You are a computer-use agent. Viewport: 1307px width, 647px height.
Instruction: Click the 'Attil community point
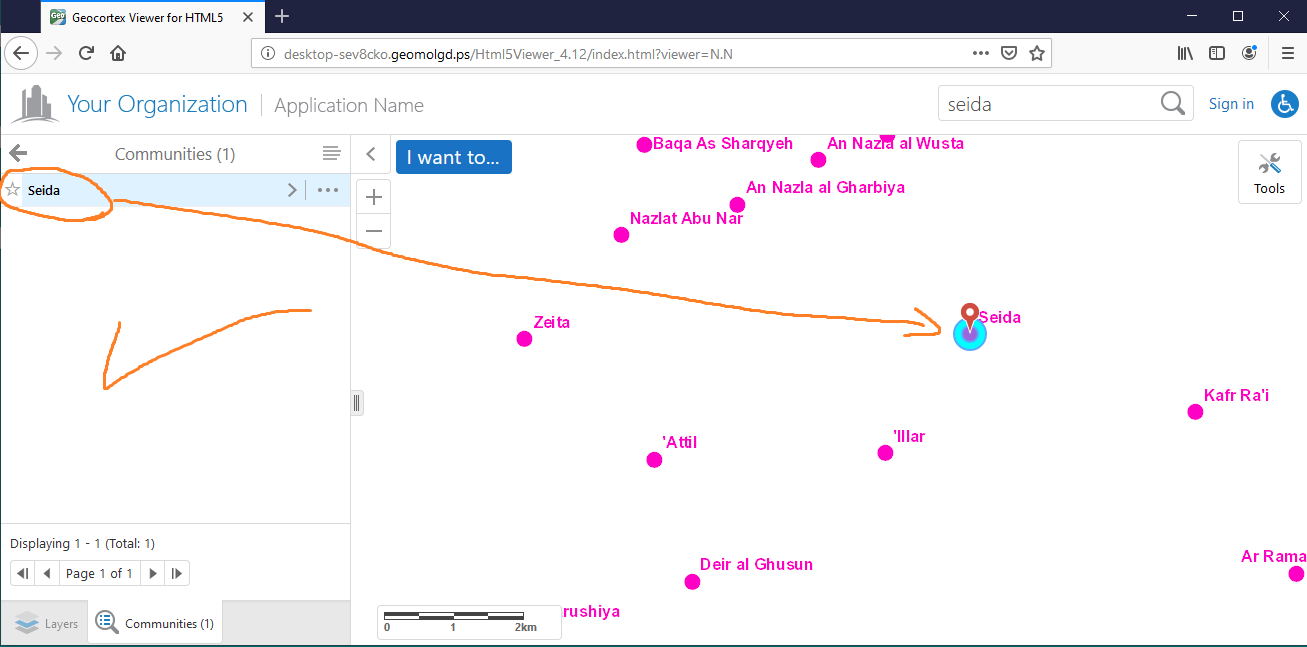(x=654, y=460)
